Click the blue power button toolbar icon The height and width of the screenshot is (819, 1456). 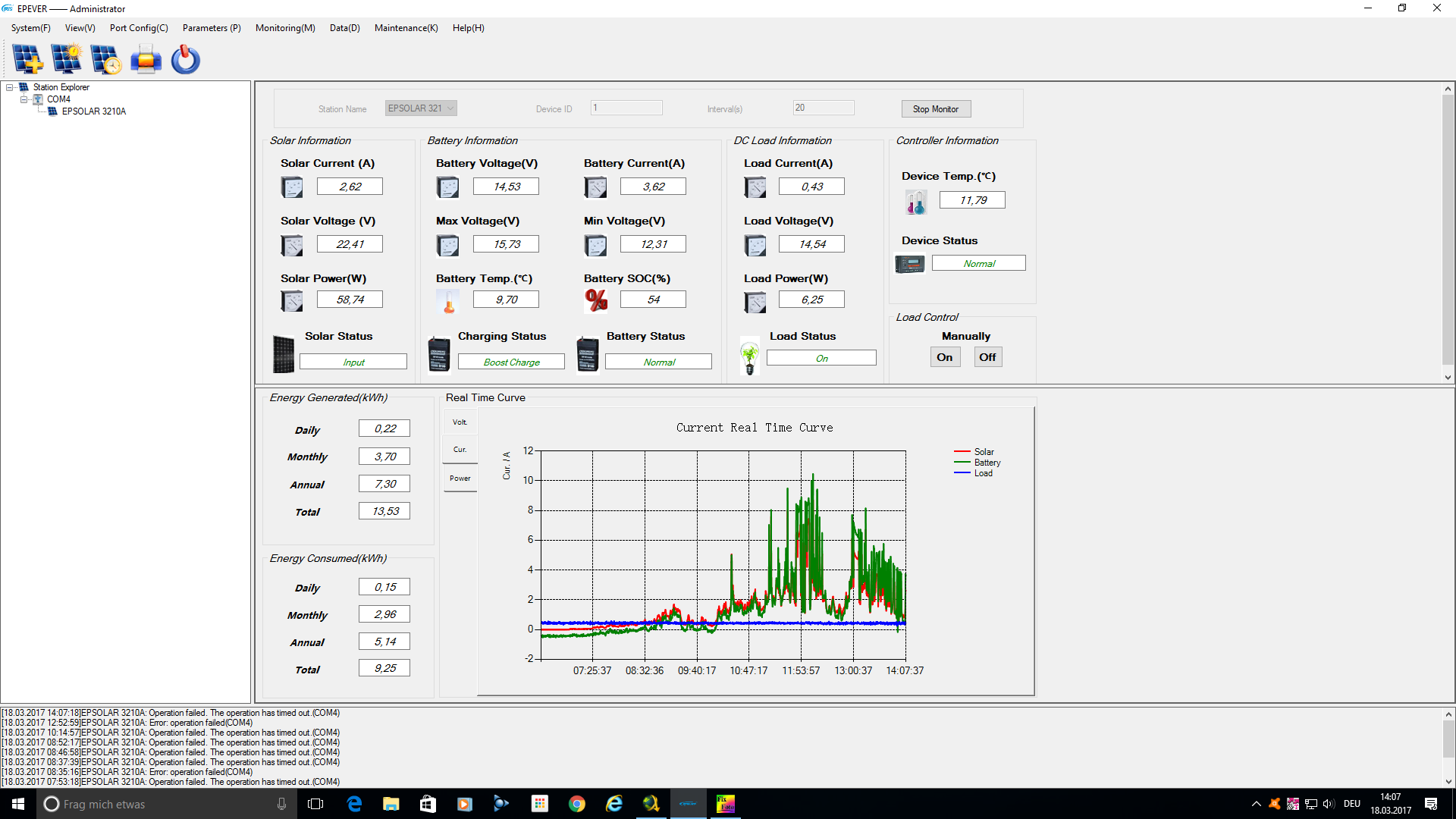pyautogui.click(x=185, y=59)
